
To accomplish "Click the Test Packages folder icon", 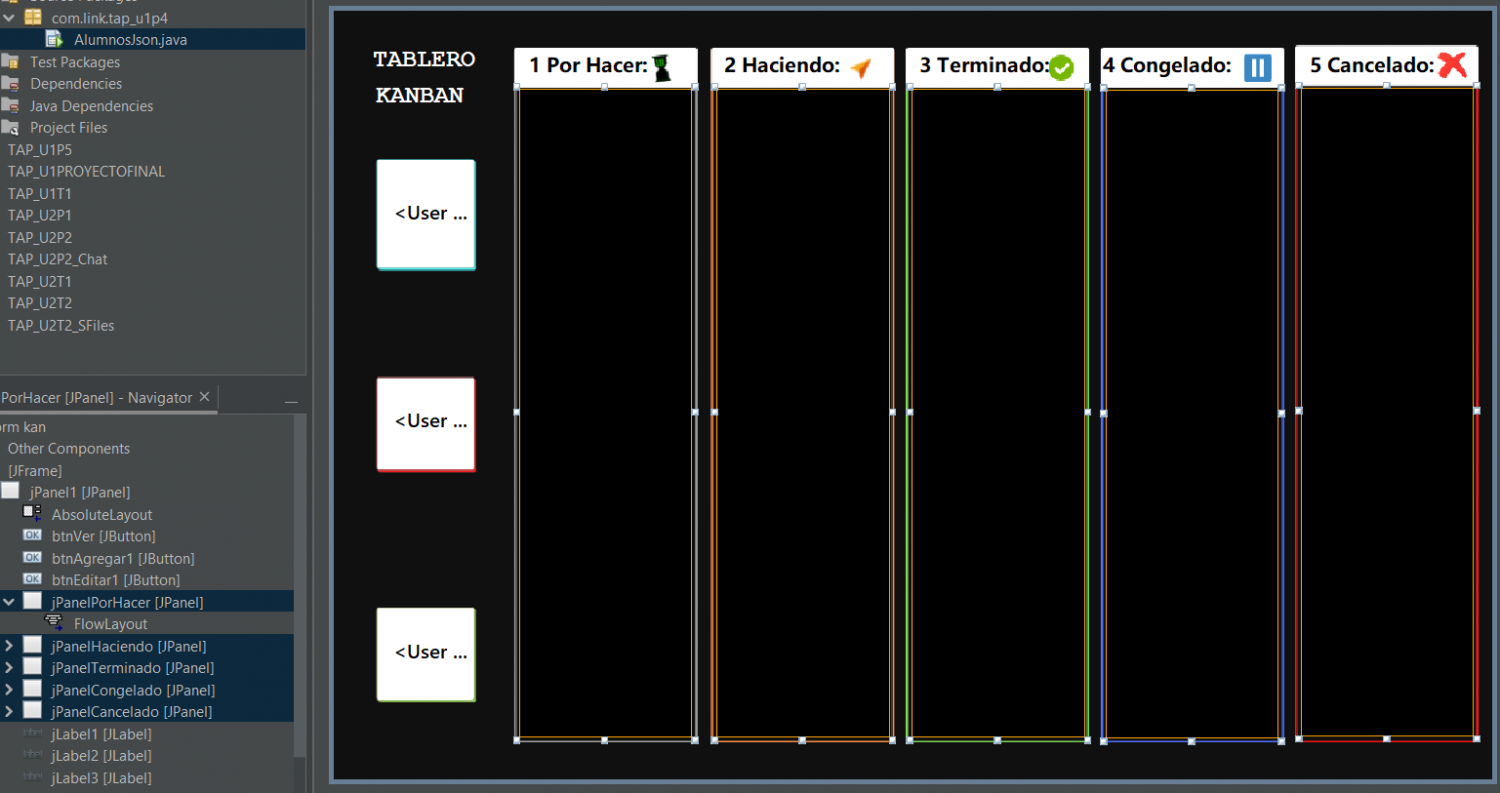I will click(10, 62).
